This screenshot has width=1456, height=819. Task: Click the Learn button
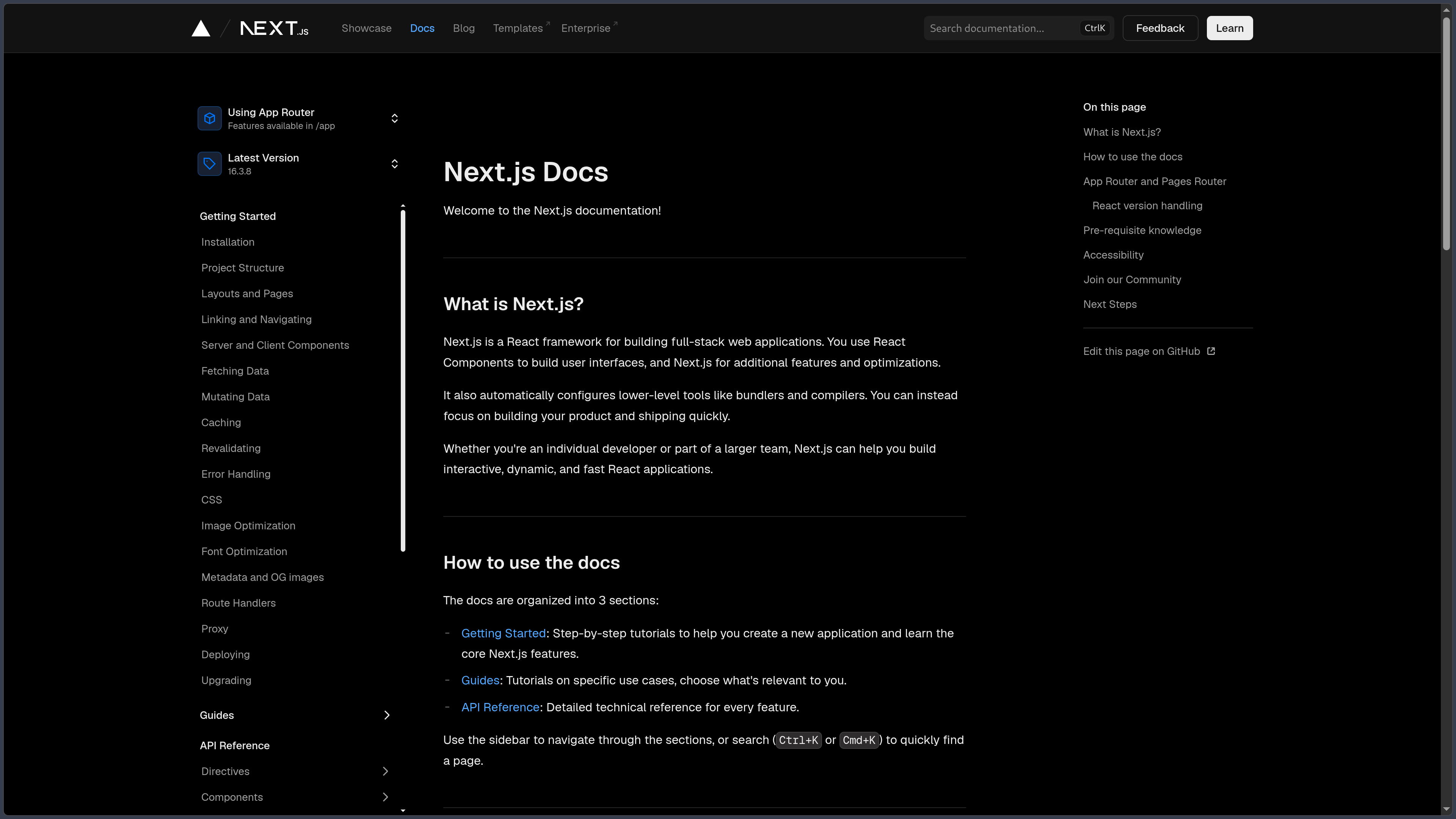1229,28
